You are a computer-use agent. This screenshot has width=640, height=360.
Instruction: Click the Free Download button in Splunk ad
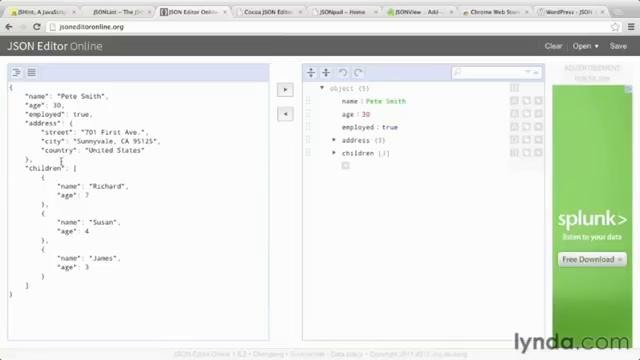[592, 260]
